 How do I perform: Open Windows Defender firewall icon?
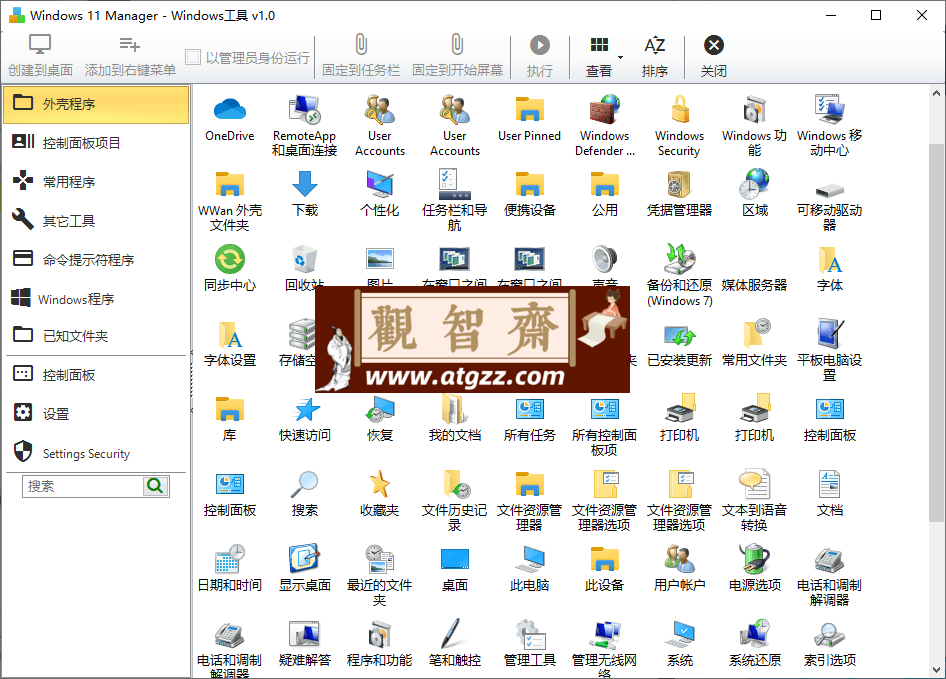(x=605, y=110)
